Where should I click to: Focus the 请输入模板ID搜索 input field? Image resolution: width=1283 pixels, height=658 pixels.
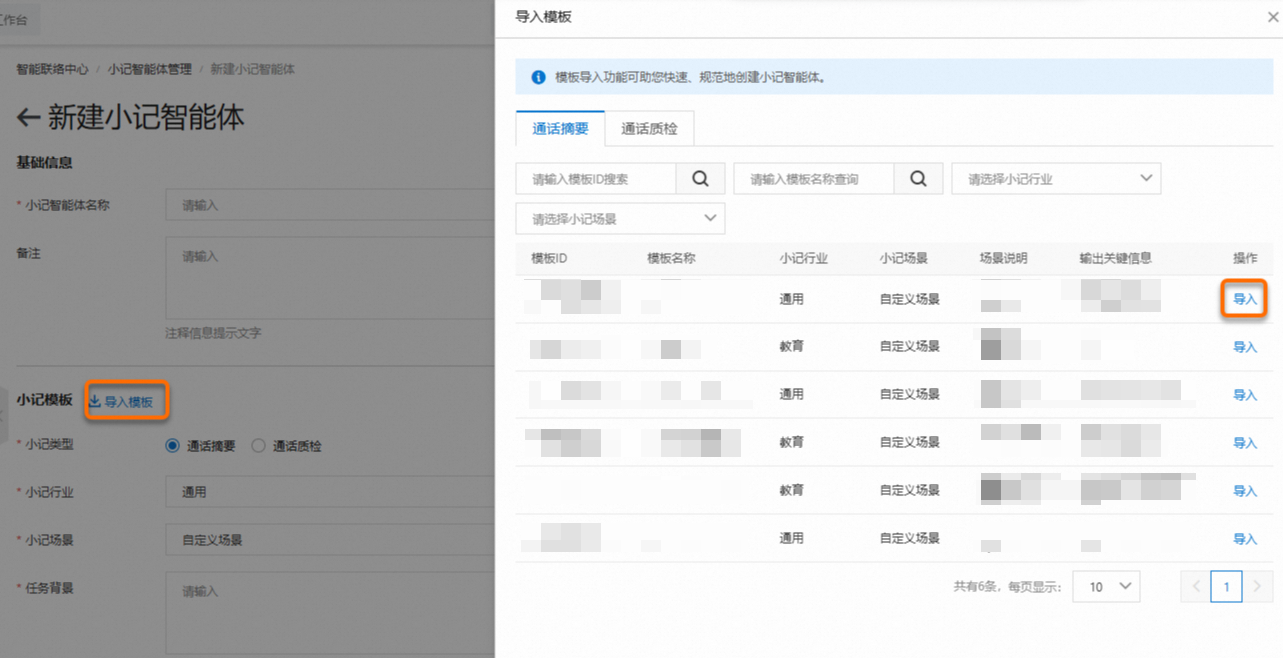(x=596, y=179)
